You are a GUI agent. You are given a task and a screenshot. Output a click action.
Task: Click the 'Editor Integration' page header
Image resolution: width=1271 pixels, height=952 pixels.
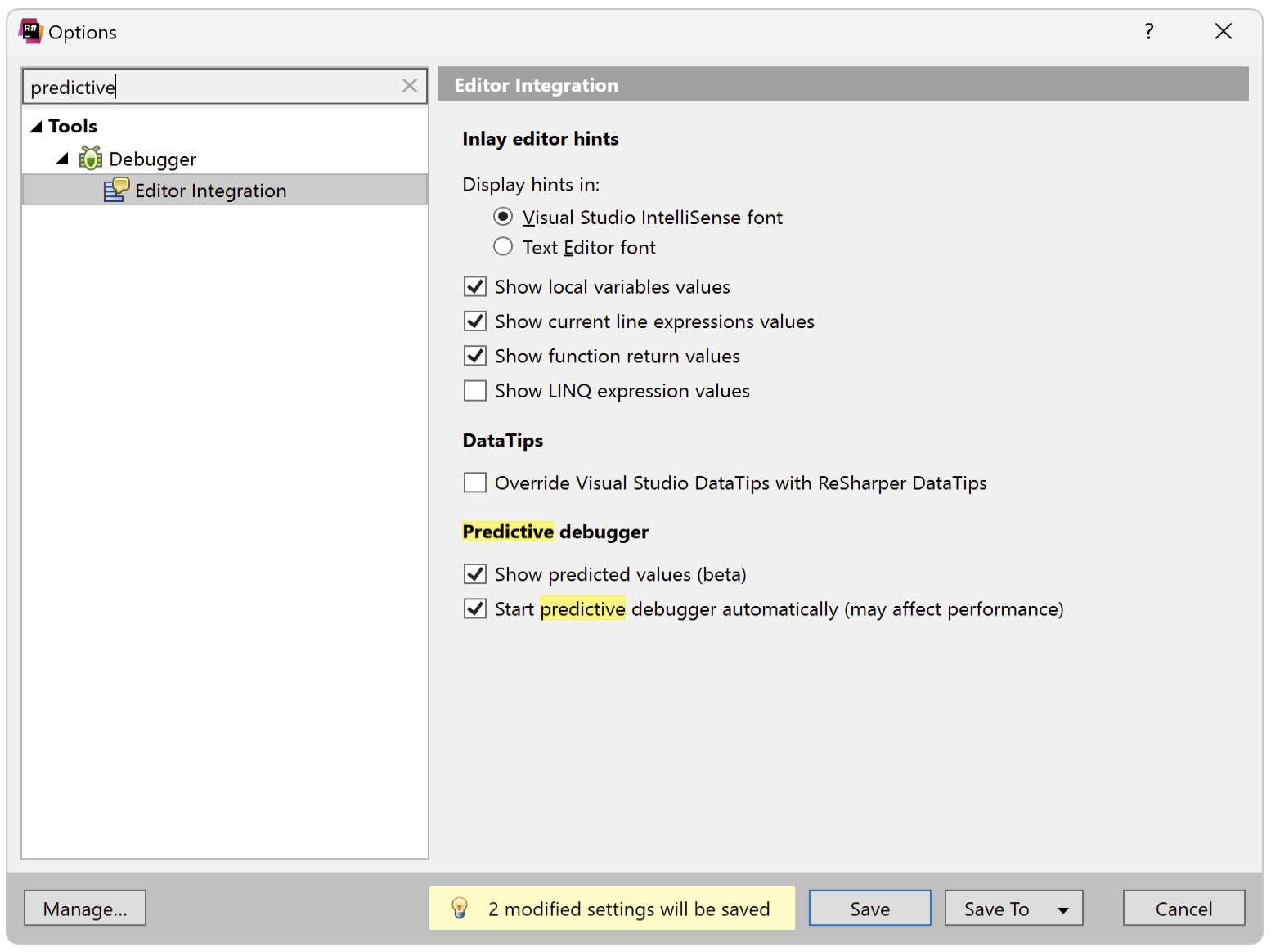843,84
